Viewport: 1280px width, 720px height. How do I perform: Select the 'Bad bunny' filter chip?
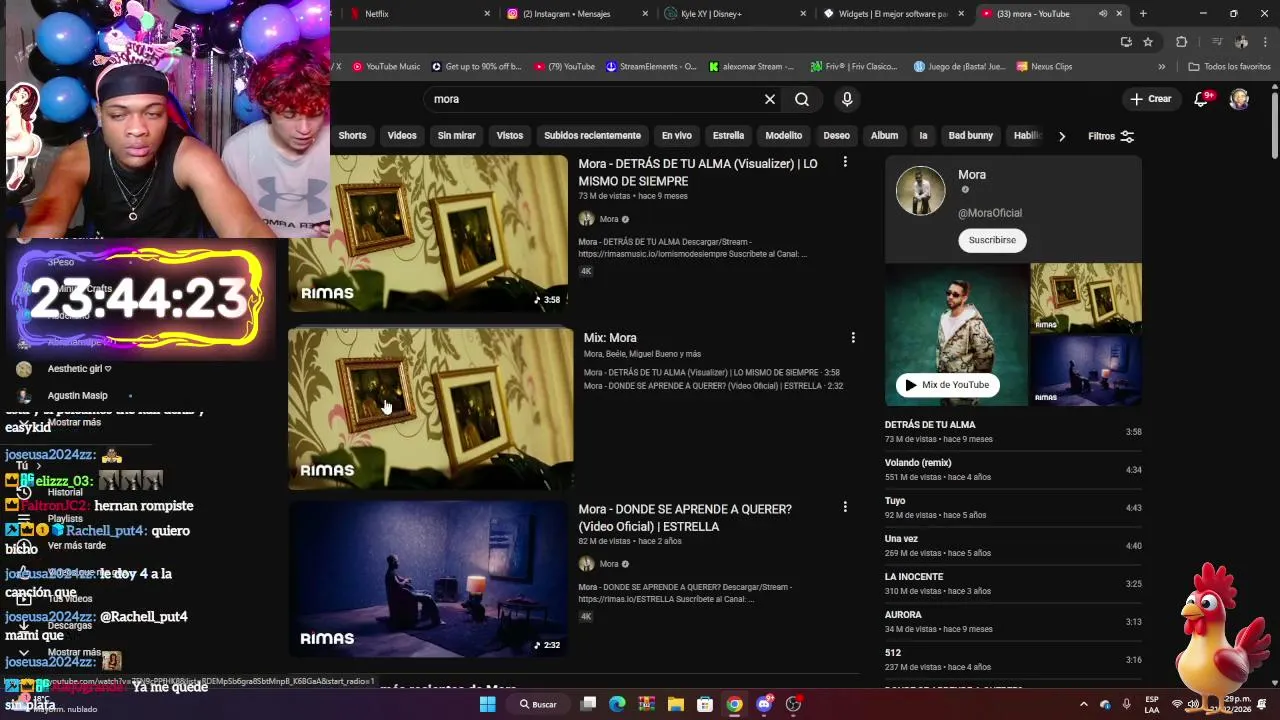pos(971,135)
